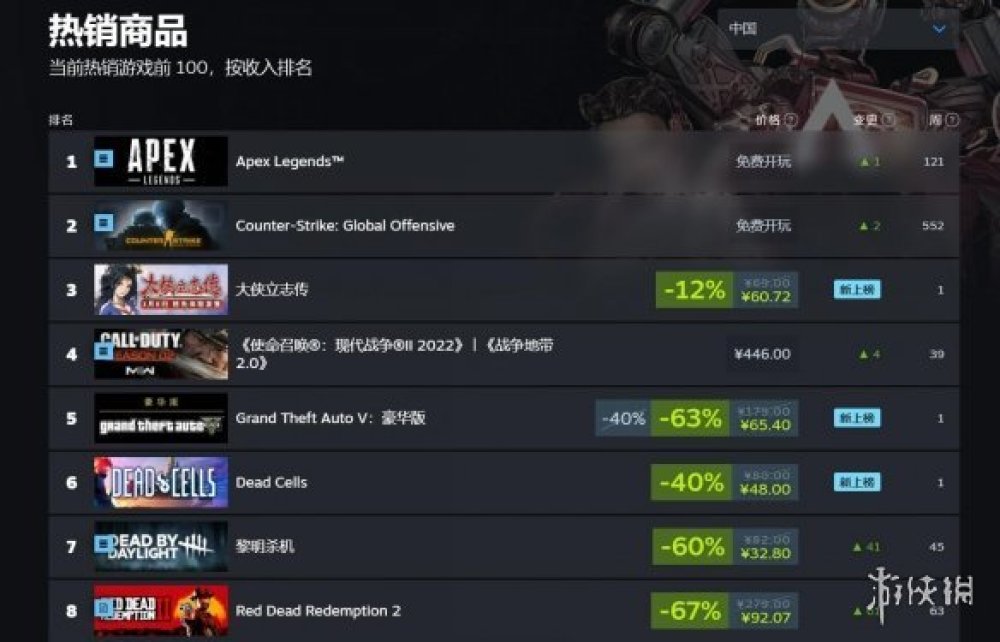Click the 大侠立志传 game thumbnail

pos(161,290)
